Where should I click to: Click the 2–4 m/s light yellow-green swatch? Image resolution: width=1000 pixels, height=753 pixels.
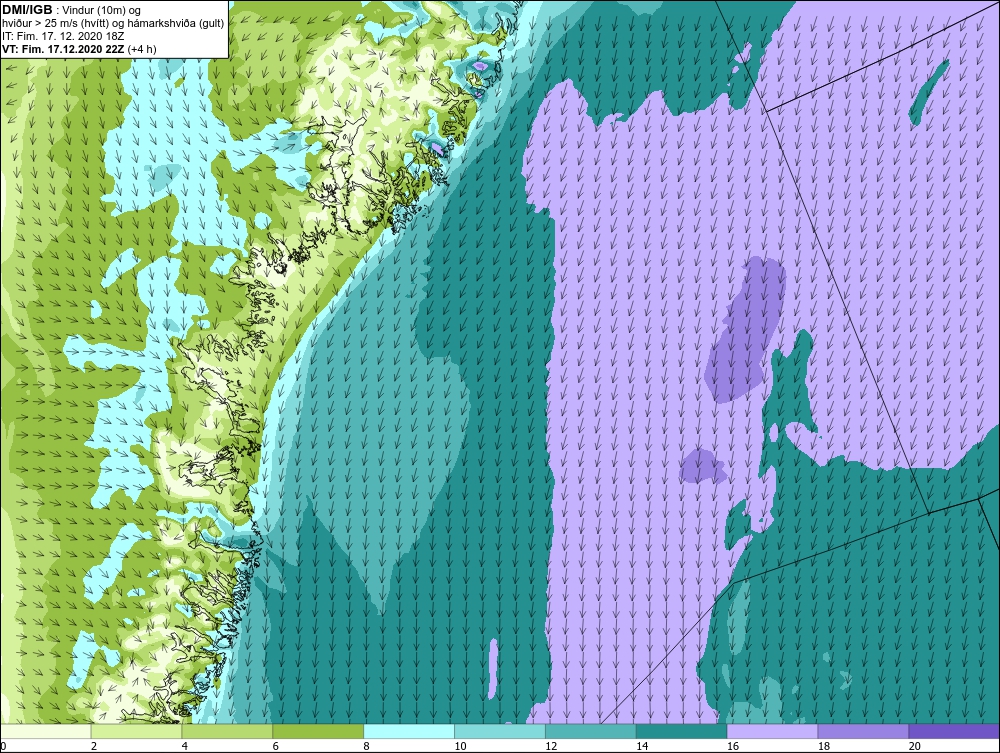pyautogui.click(x=136, y=731)
